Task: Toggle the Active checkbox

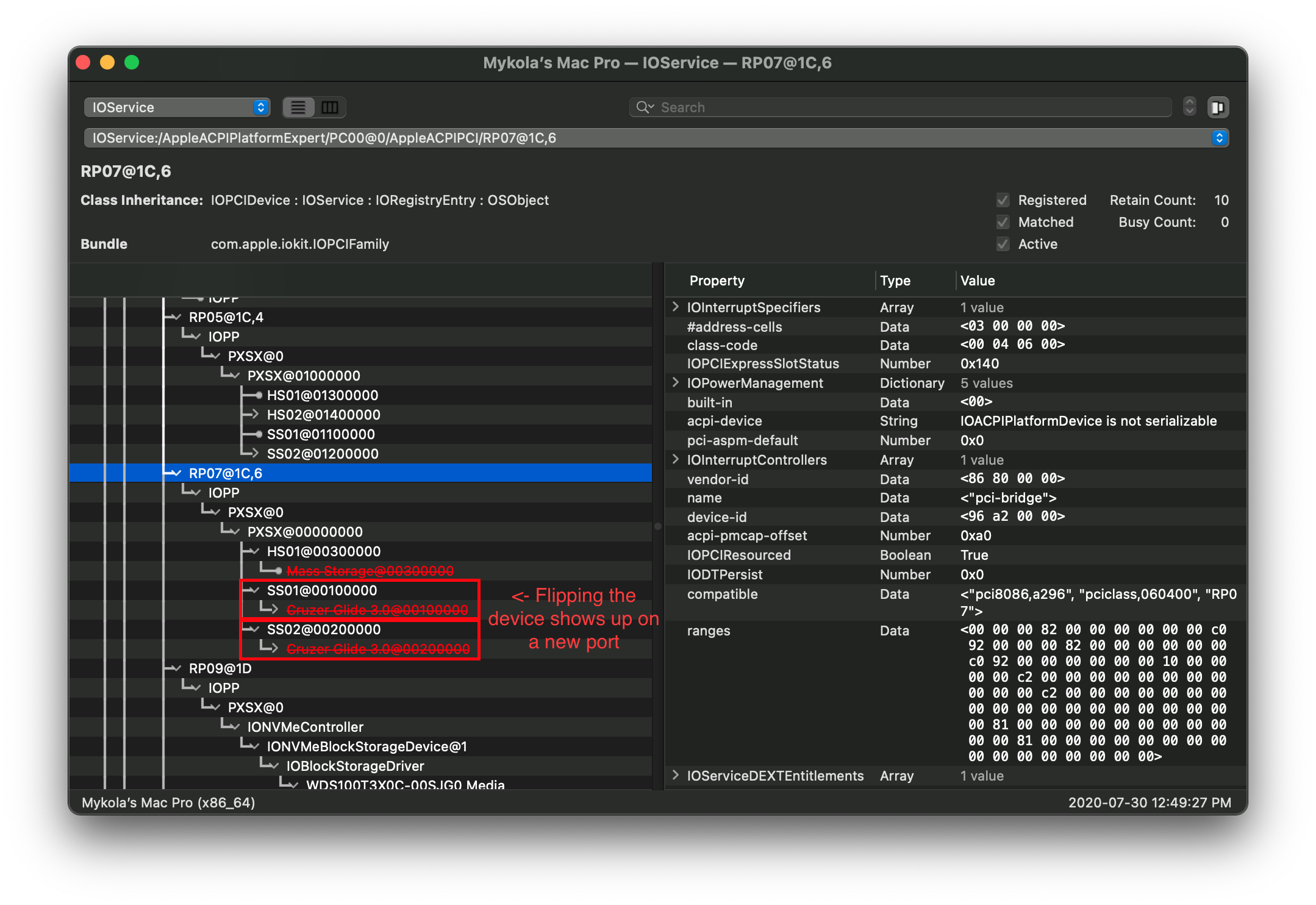Action: point(1003,244)
